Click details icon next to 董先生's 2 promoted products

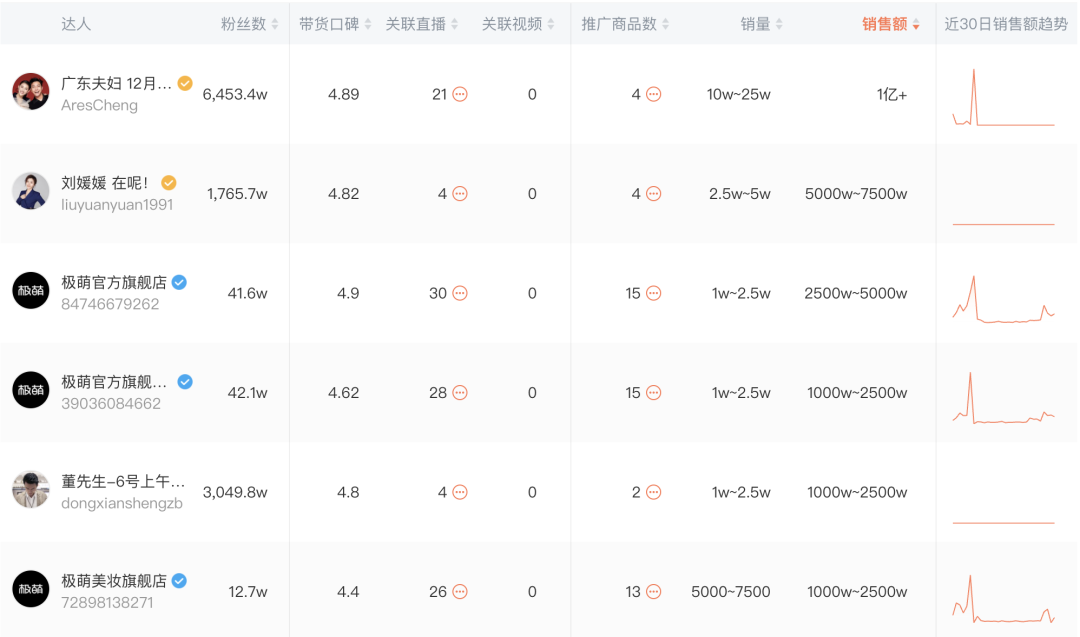653,492
